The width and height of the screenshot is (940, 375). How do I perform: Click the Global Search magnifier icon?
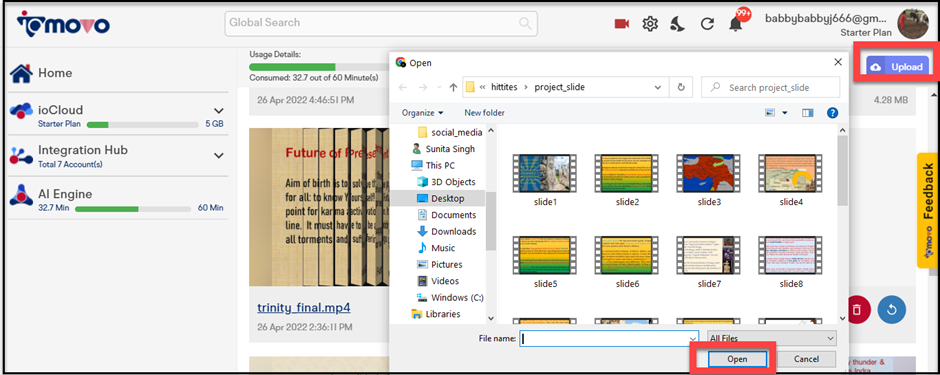click(x=525, y=23)
